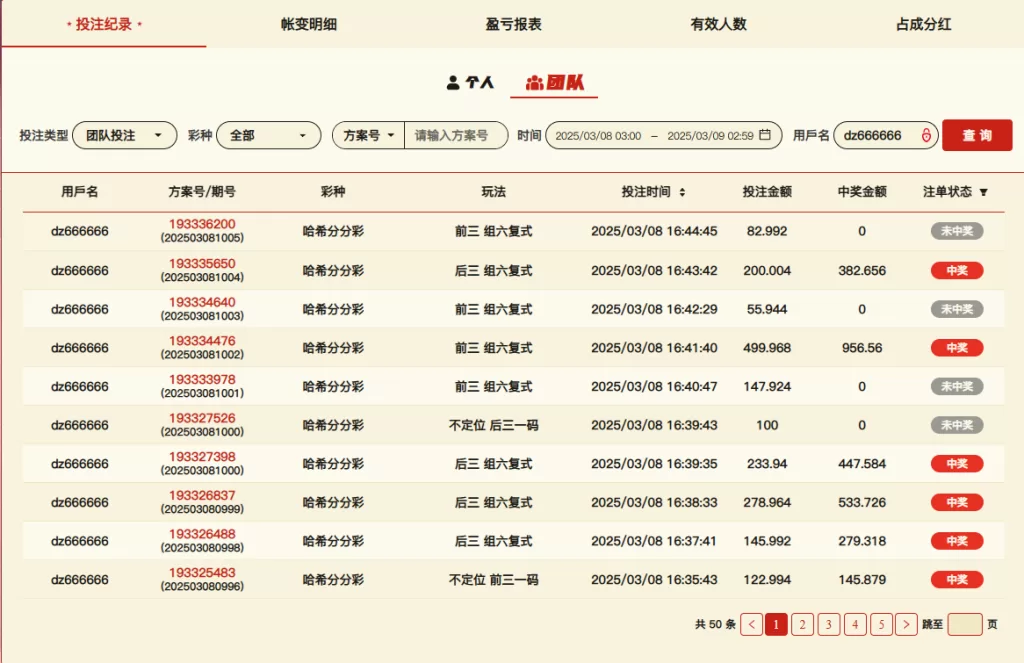This screenshot has height=663, width=1024.
Task: Select the 个人 view tab
Action: 470,82
